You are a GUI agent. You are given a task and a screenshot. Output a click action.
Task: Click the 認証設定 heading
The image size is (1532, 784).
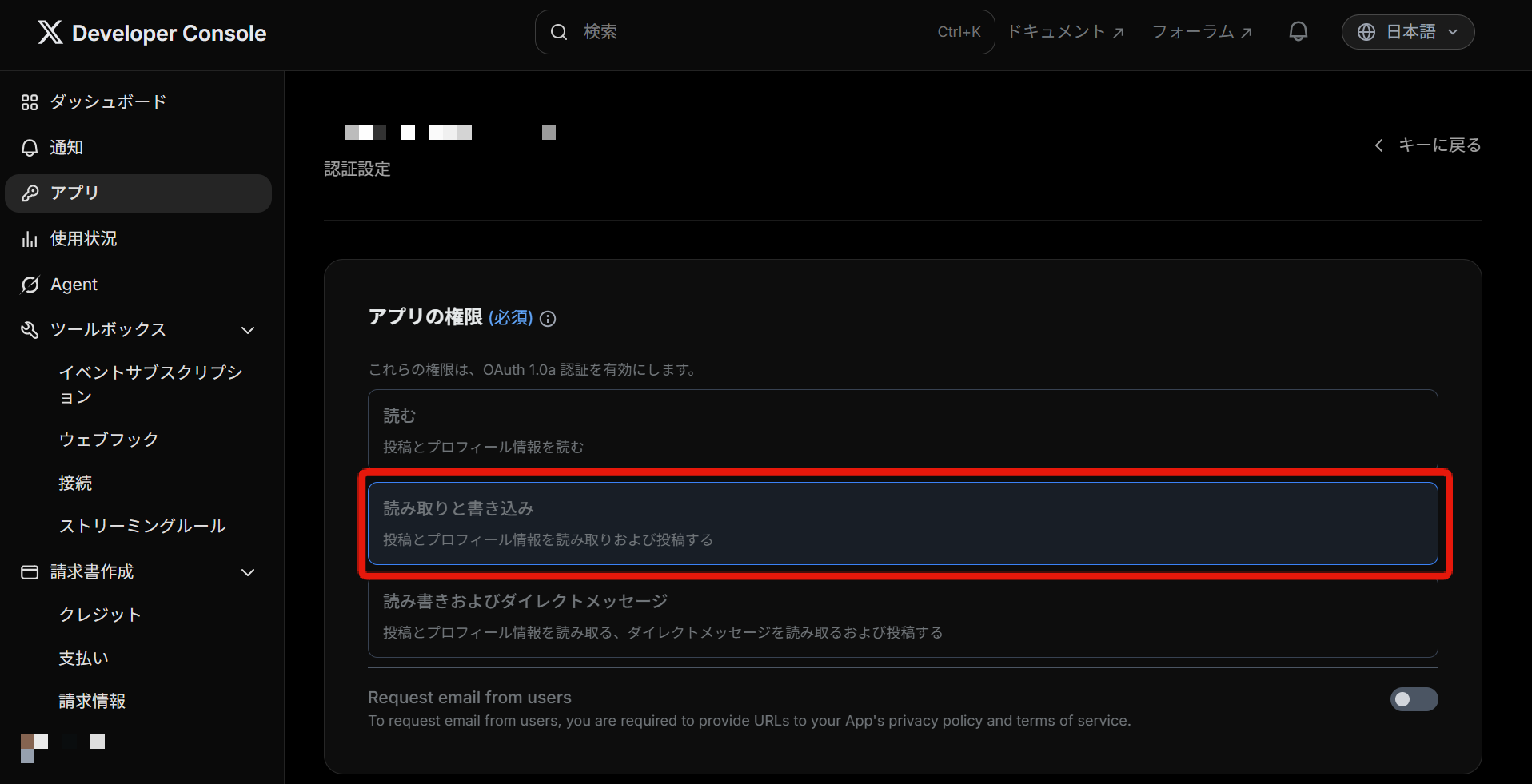pyautogui.click(x=357, y=169)
